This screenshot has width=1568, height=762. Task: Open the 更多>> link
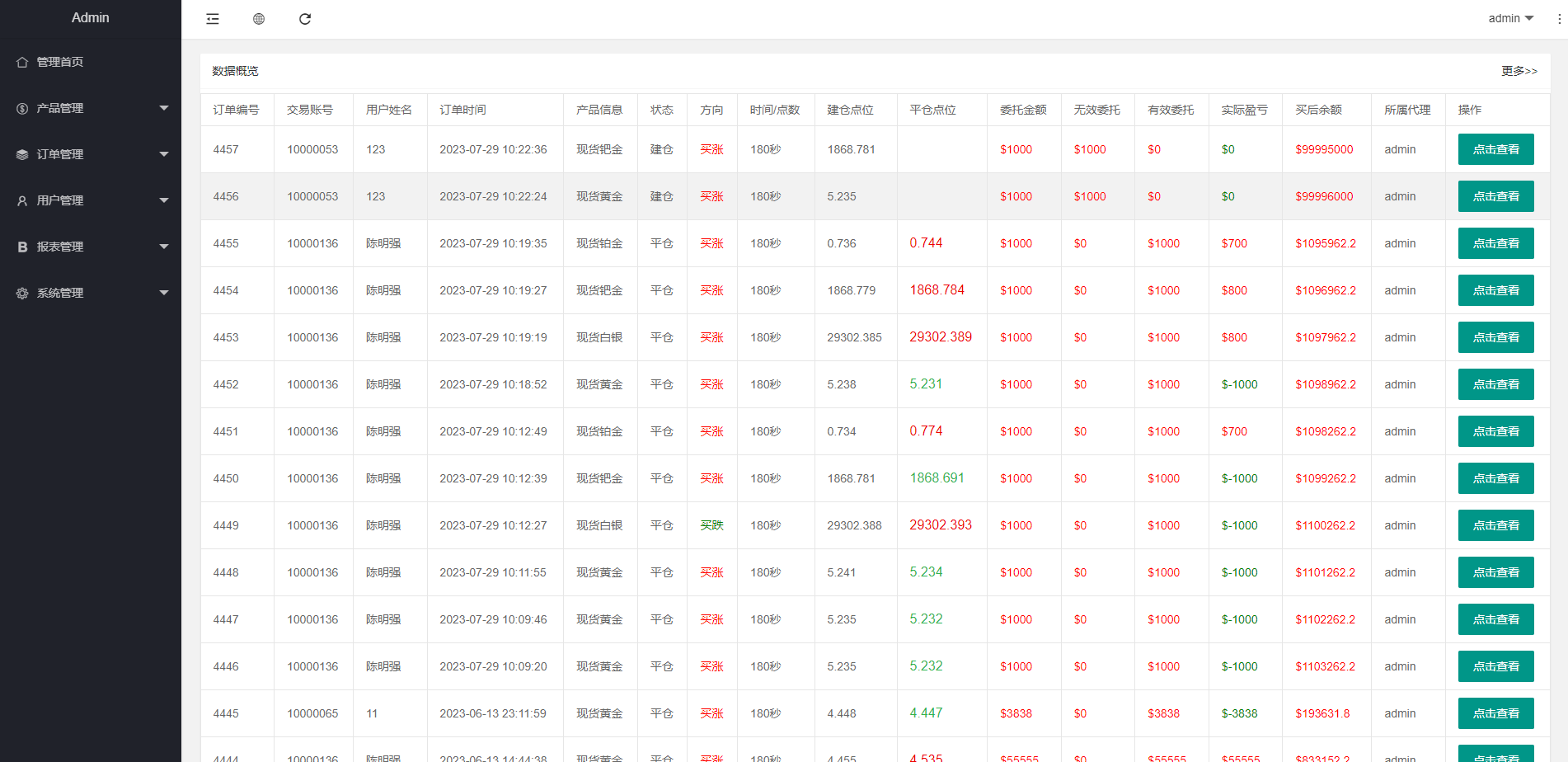pyautogui.click(x=1519, y=71)
